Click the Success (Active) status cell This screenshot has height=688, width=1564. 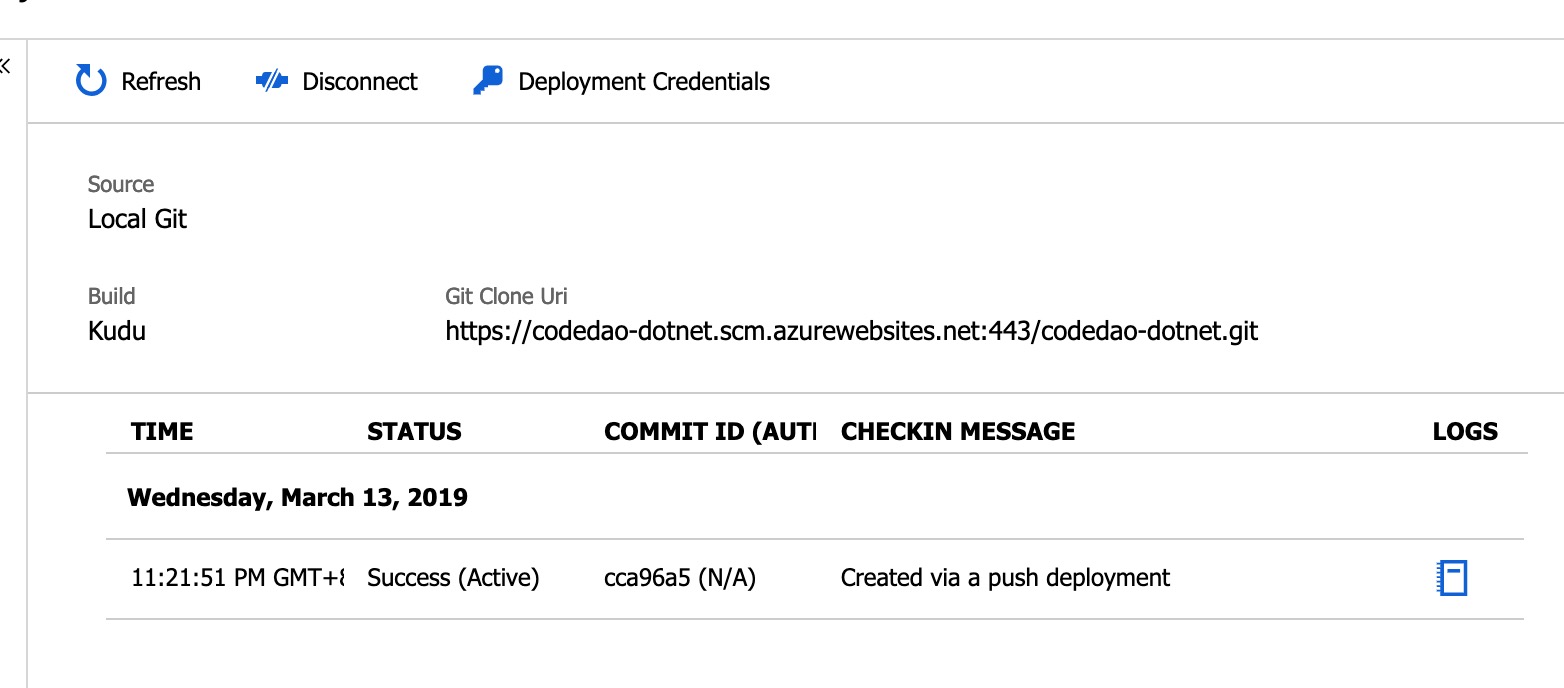[x=453, y=578]
